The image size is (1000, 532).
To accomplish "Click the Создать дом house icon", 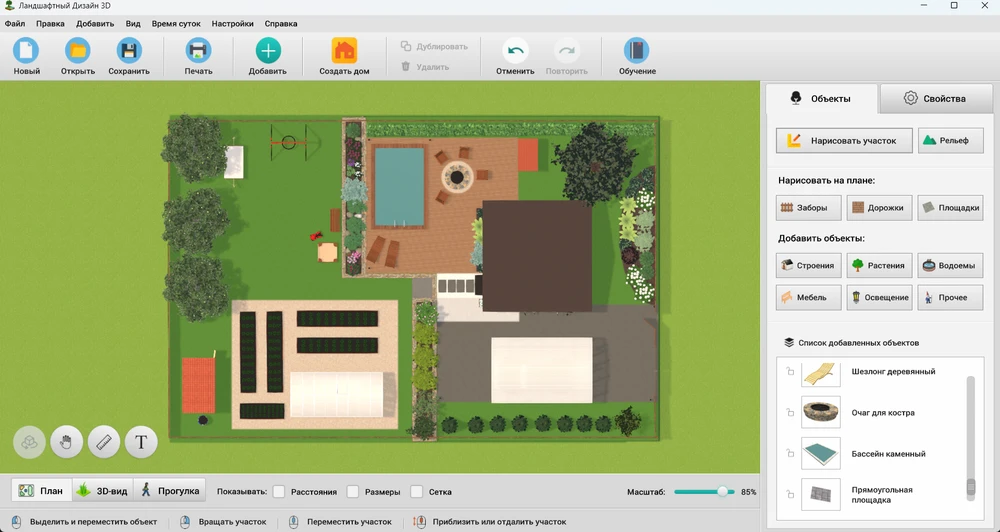I will [x=344, y=51].
